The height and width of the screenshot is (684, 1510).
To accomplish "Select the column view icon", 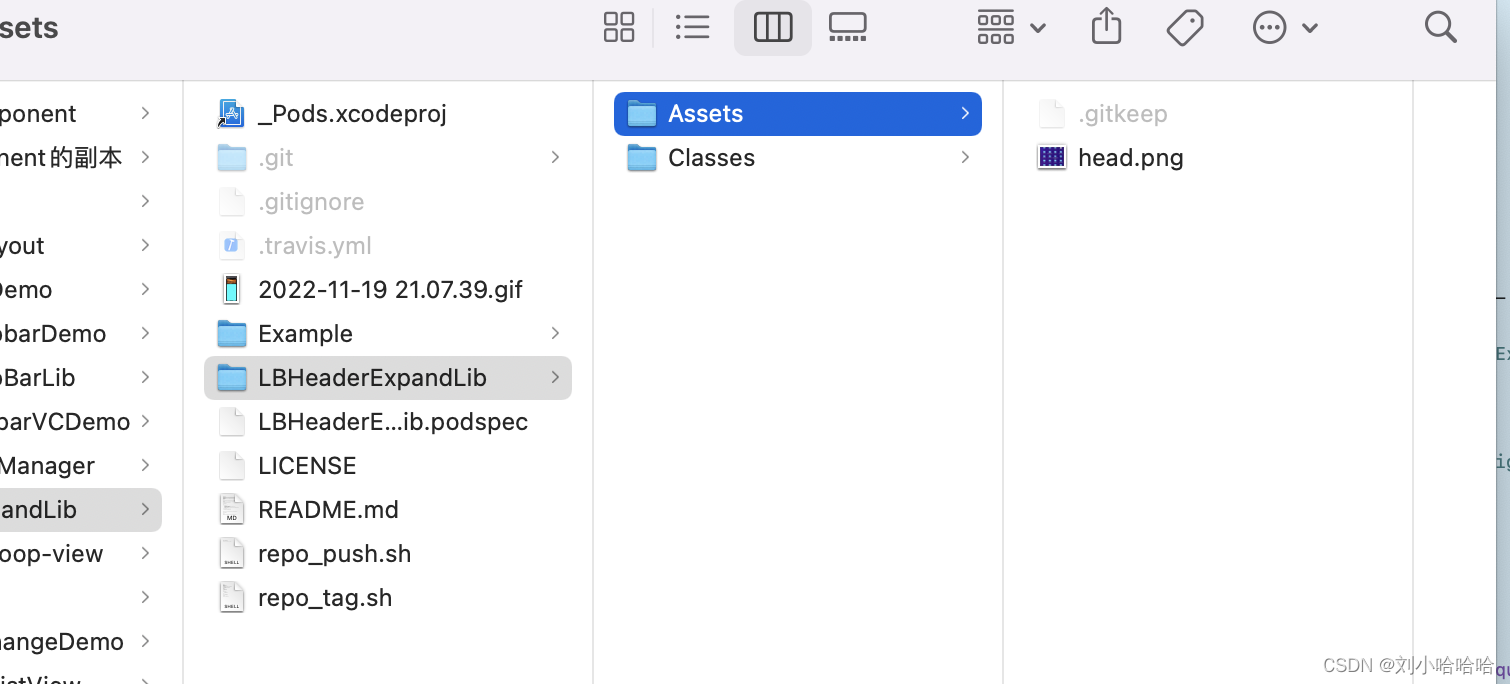I will pos(772,27).
